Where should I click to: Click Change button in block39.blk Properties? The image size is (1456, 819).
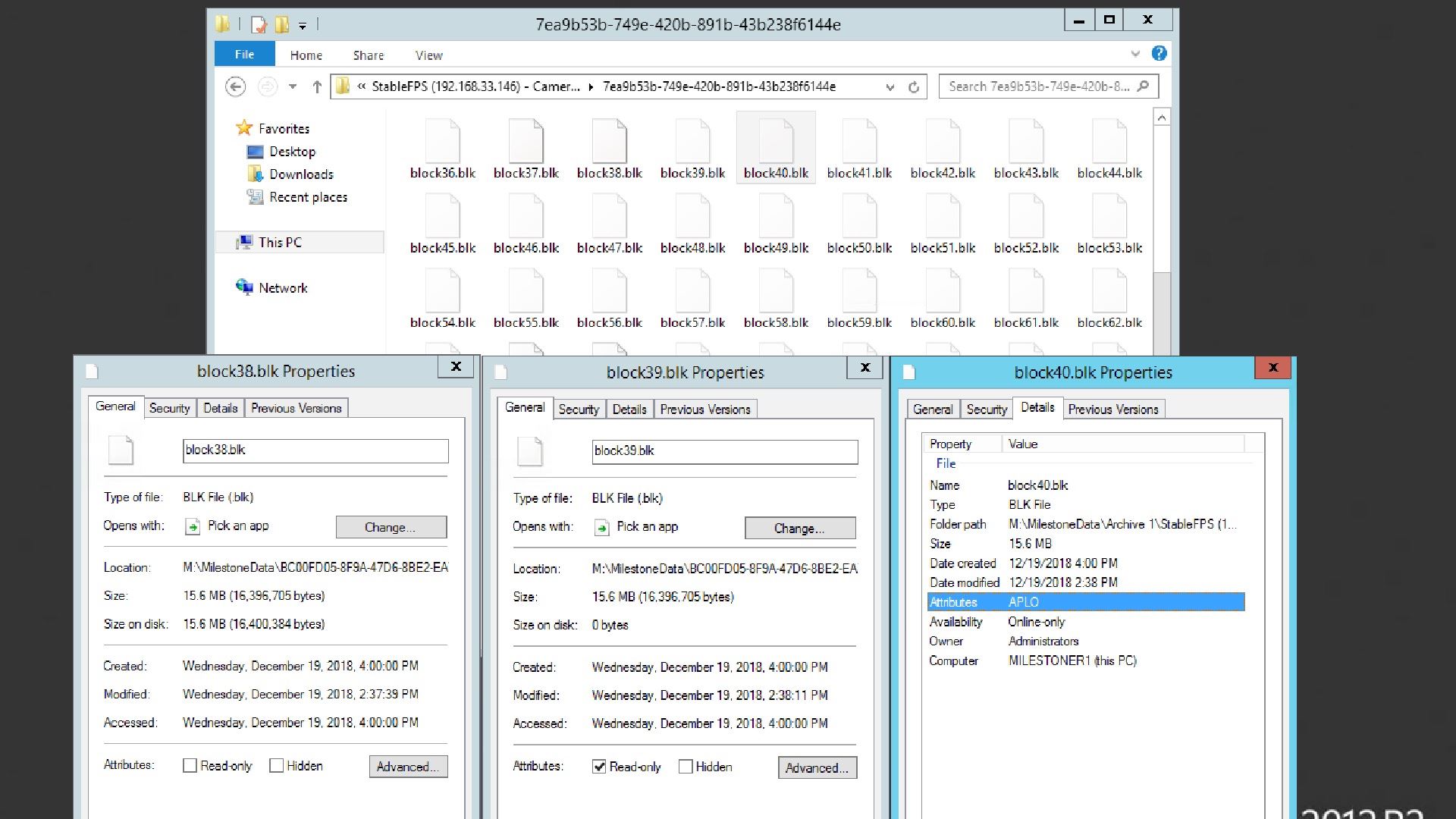pyautogui.click(x=800, y=529)
